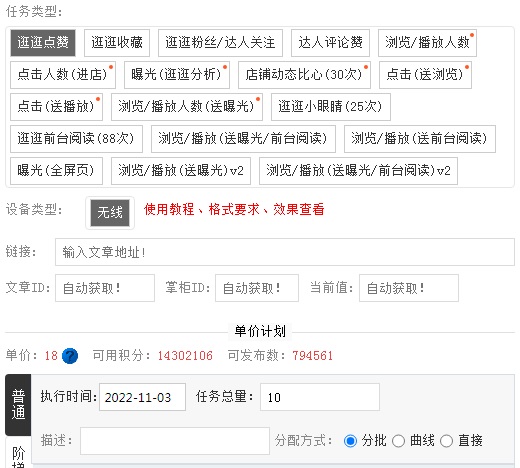Click into the 任务总量 quantity field
Image resolution: width=520 pixels, height=468 pixels.
pos(320,397)
